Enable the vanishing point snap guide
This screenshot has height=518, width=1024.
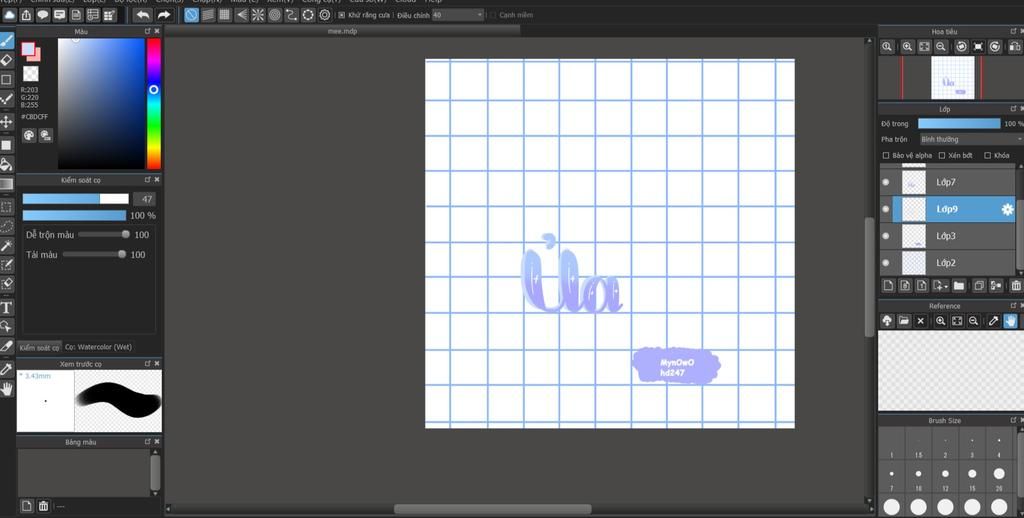(x=242, y=14)
